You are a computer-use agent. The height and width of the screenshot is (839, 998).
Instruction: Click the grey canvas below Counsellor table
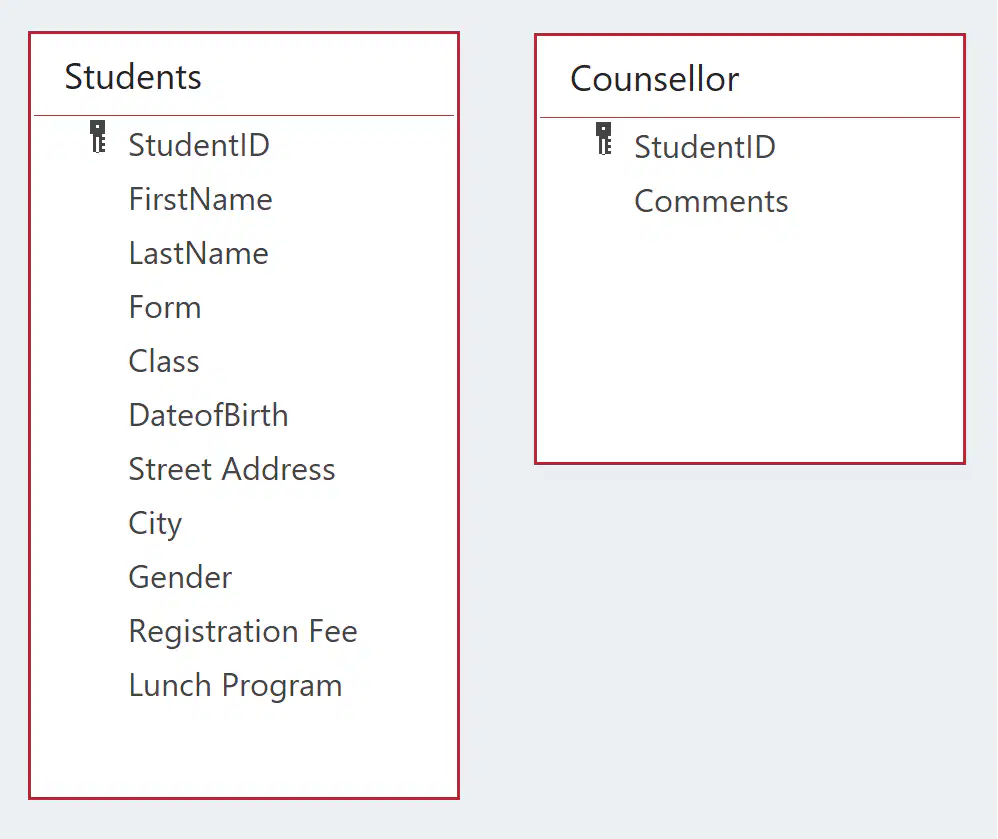(750, 637)
